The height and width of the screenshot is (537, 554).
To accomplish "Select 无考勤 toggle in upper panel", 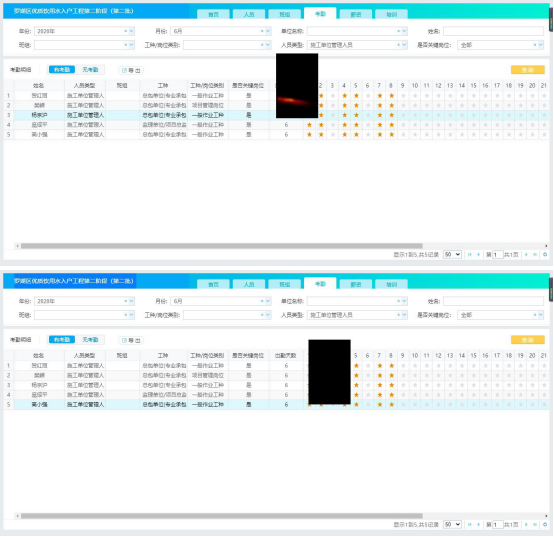I will [x=90, y=70].
